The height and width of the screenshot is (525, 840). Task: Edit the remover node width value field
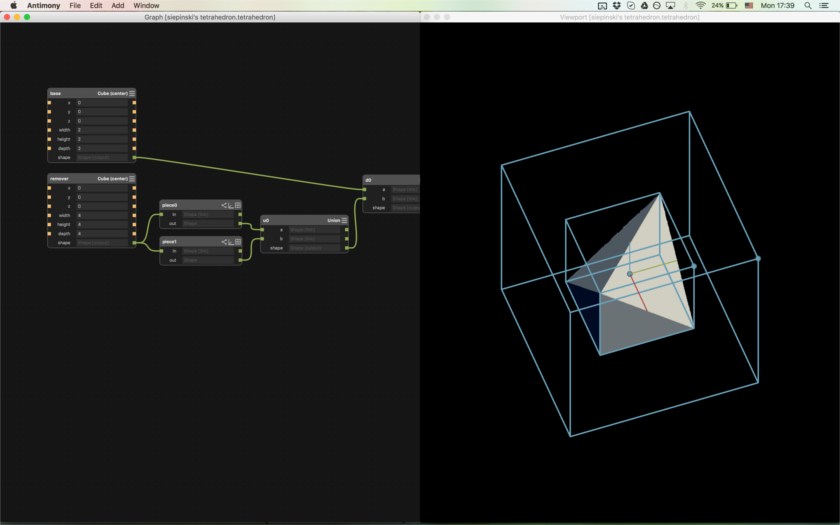pos(102,215)
